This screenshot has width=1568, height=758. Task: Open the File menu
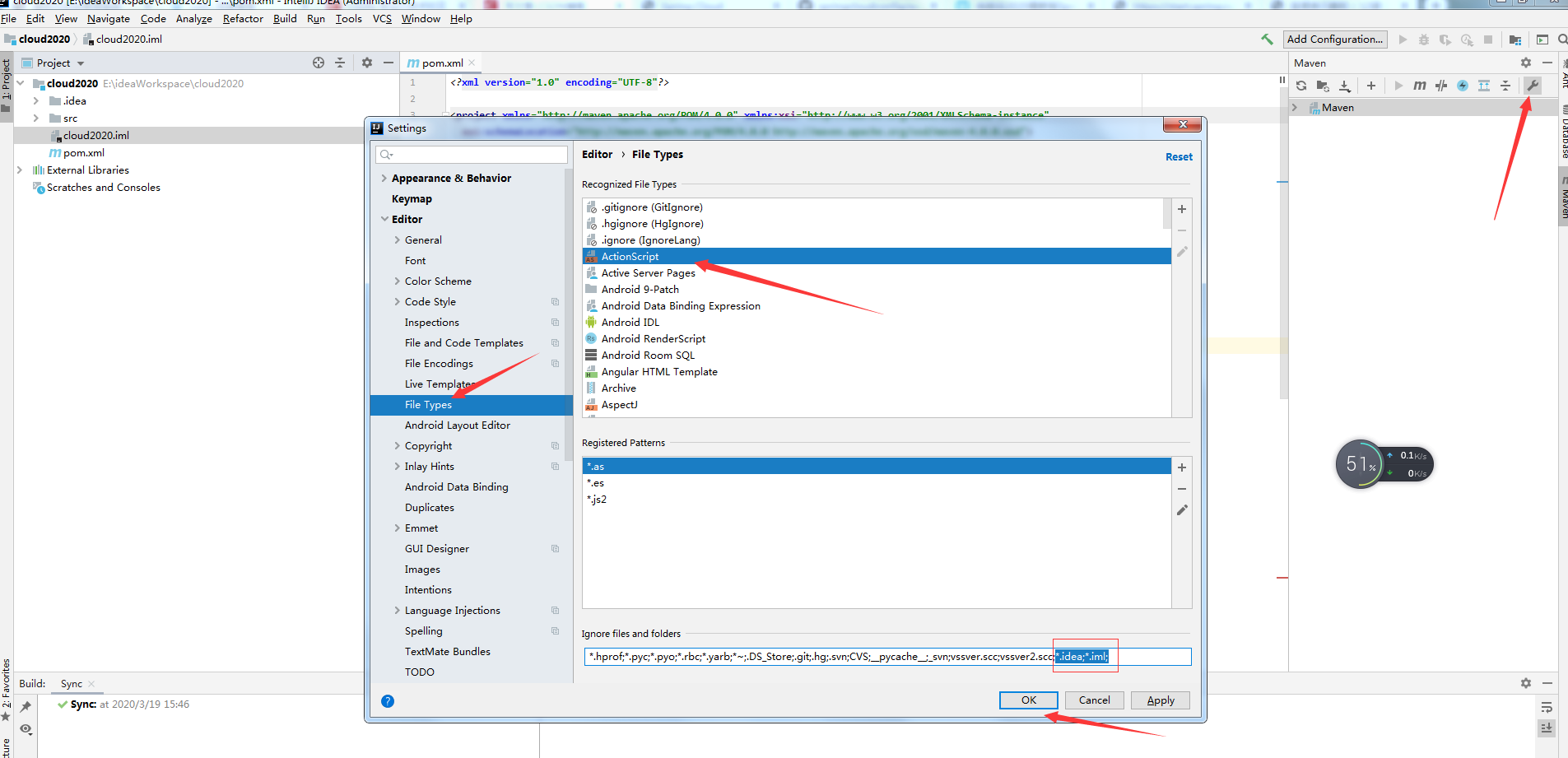coord(8,18)
